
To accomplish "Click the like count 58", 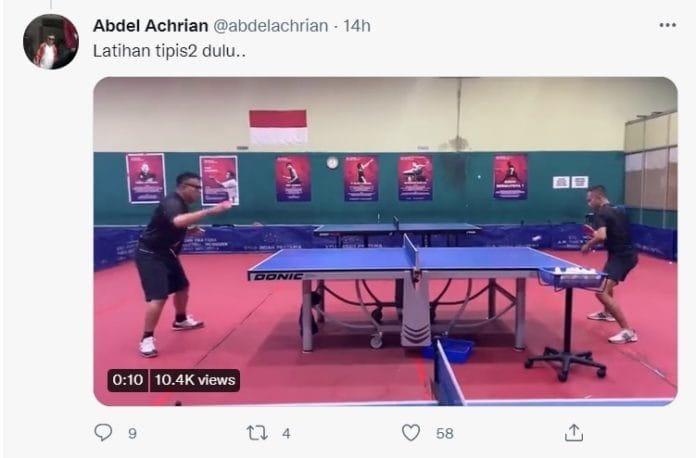I will tap(445, 434).
